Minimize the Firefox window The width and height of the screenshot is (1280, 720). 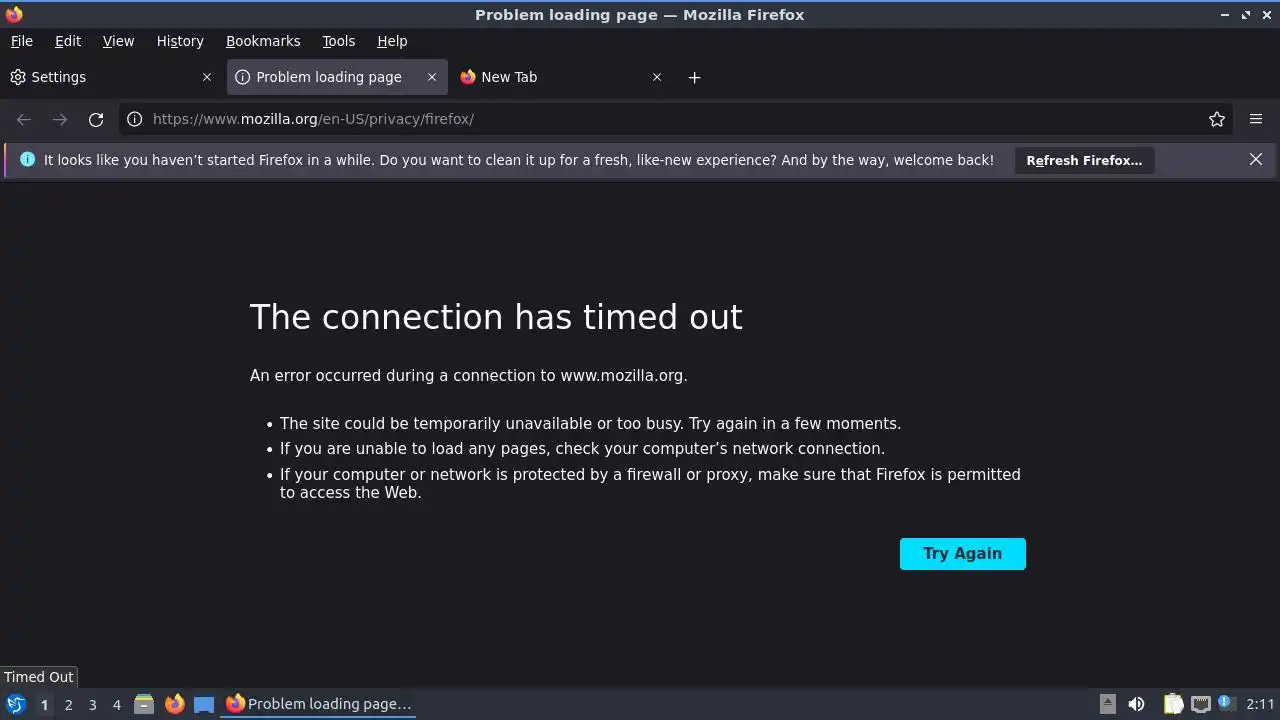click(x=1225, y=15)
